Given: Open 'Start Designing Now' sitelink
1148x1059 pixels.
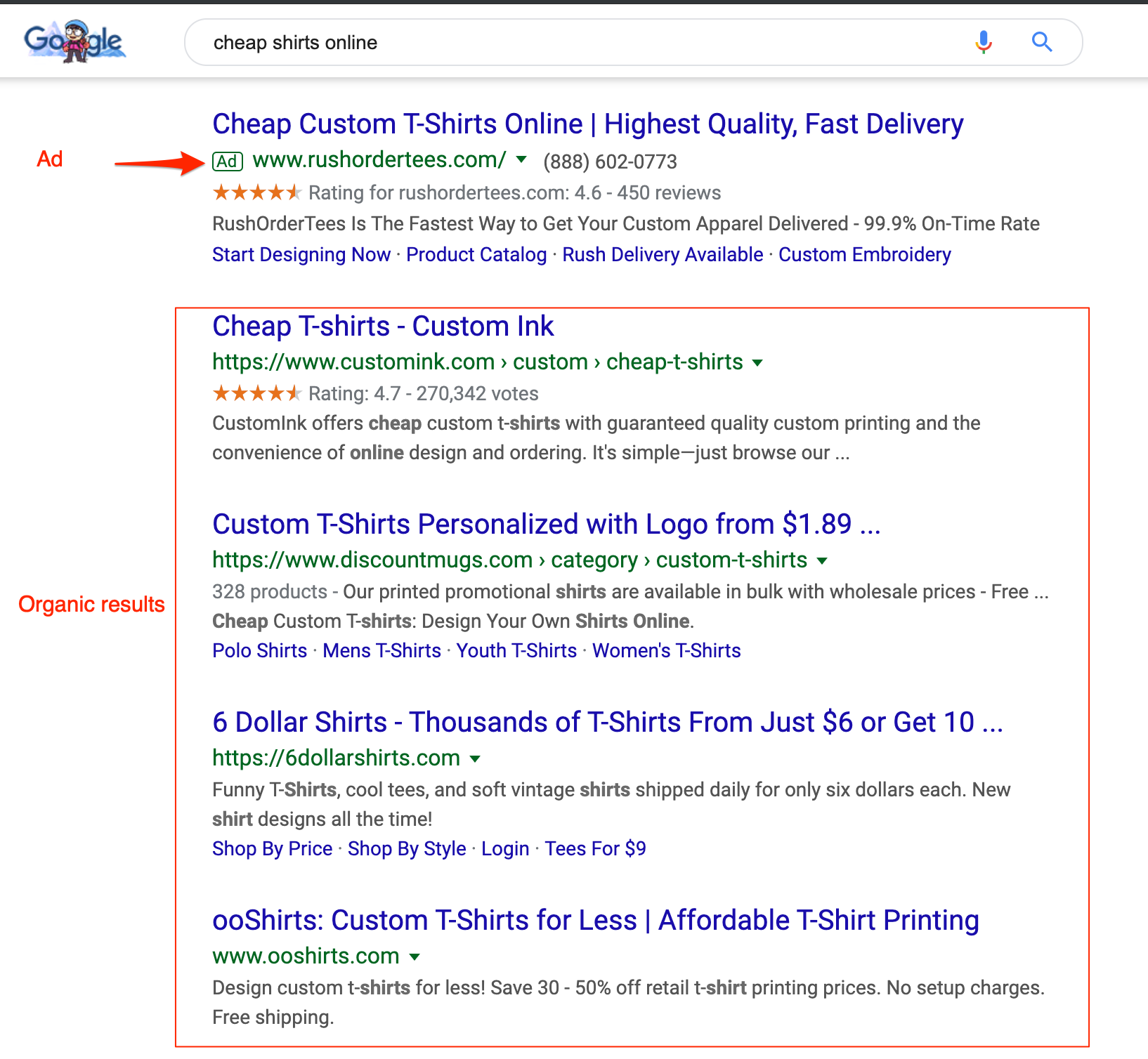Looking at the screenshot, I should 301,254.
